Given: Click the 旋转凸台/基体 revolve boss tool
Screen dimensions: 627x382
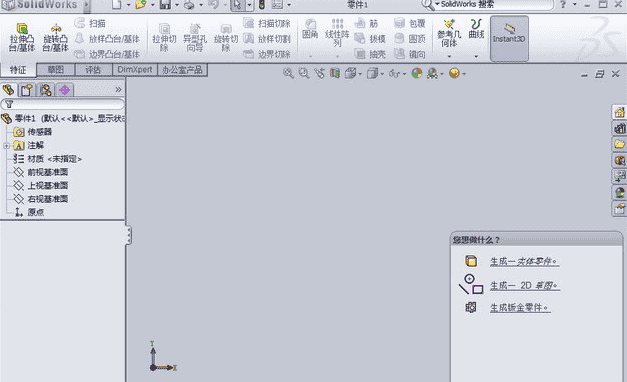Looking at the screenshot, I should pyautogui.click(x=55, y=38).
